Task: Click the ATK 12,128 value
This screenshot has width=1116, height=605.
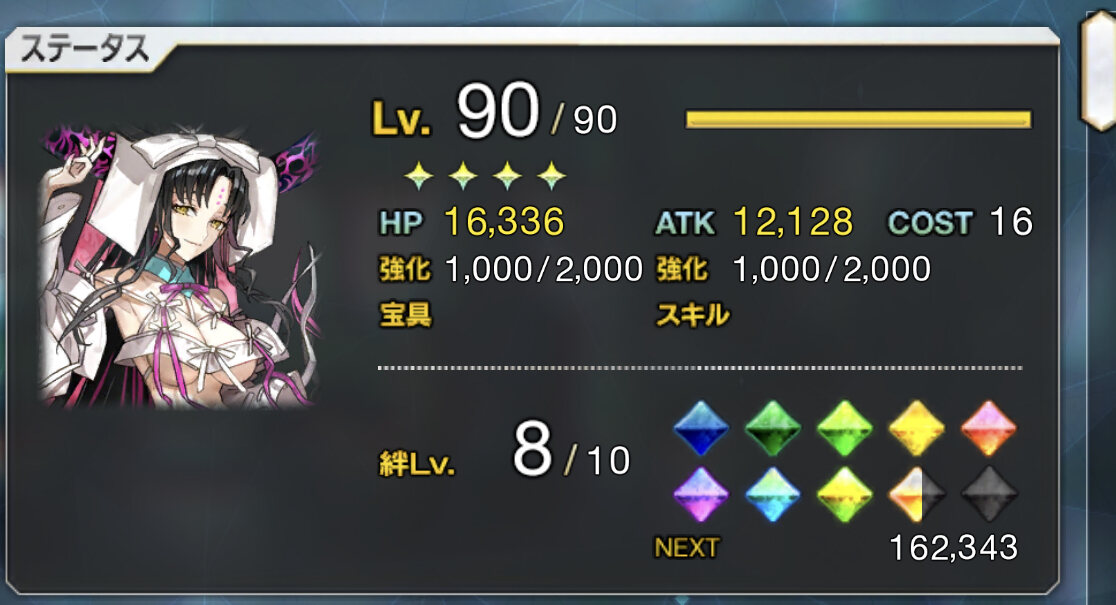Action: [x=793, y=222]
